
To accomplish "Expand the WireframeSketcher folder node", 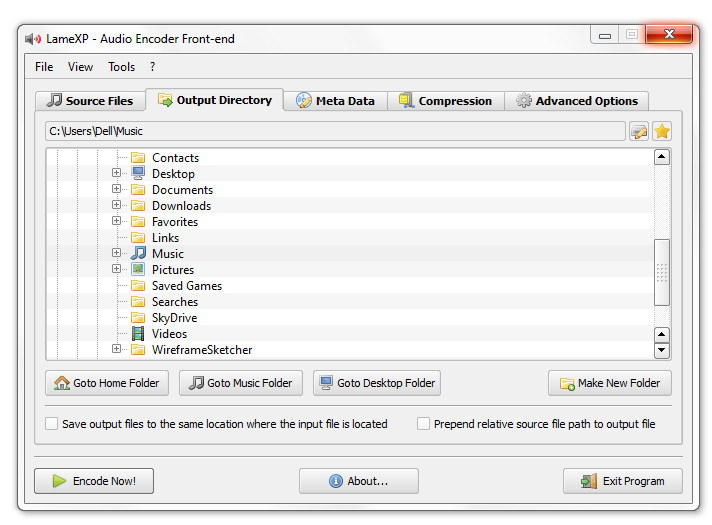I will tap(116, 349).
